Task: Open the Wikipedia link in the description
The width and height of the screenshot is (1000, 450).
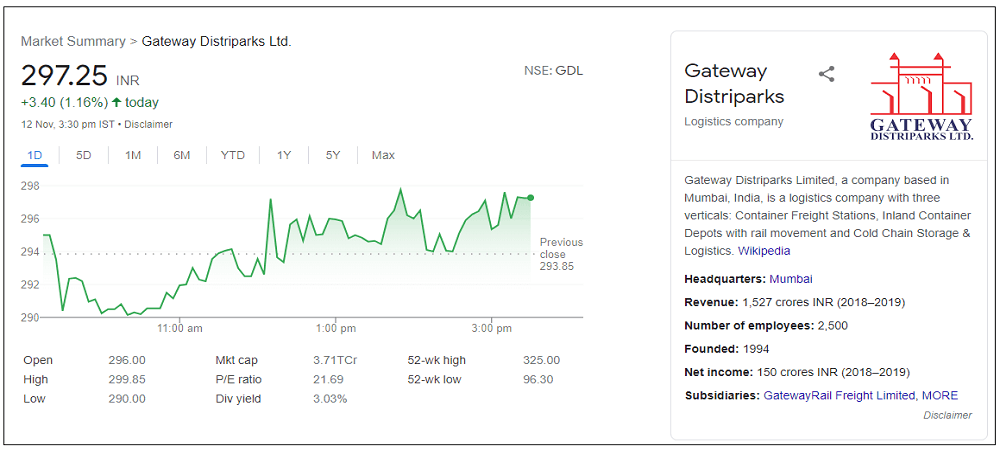Action: coord(764,251)
